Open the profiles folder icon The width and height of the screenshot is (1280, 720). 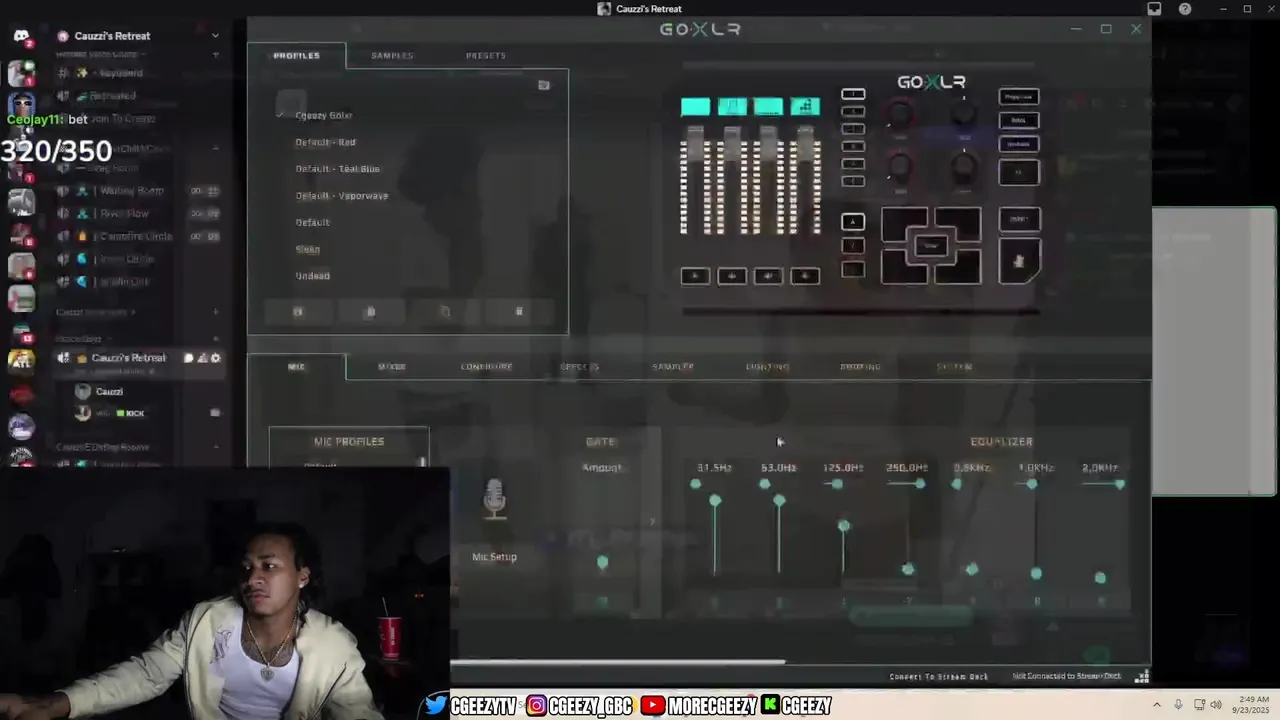(x=544, y=85)
